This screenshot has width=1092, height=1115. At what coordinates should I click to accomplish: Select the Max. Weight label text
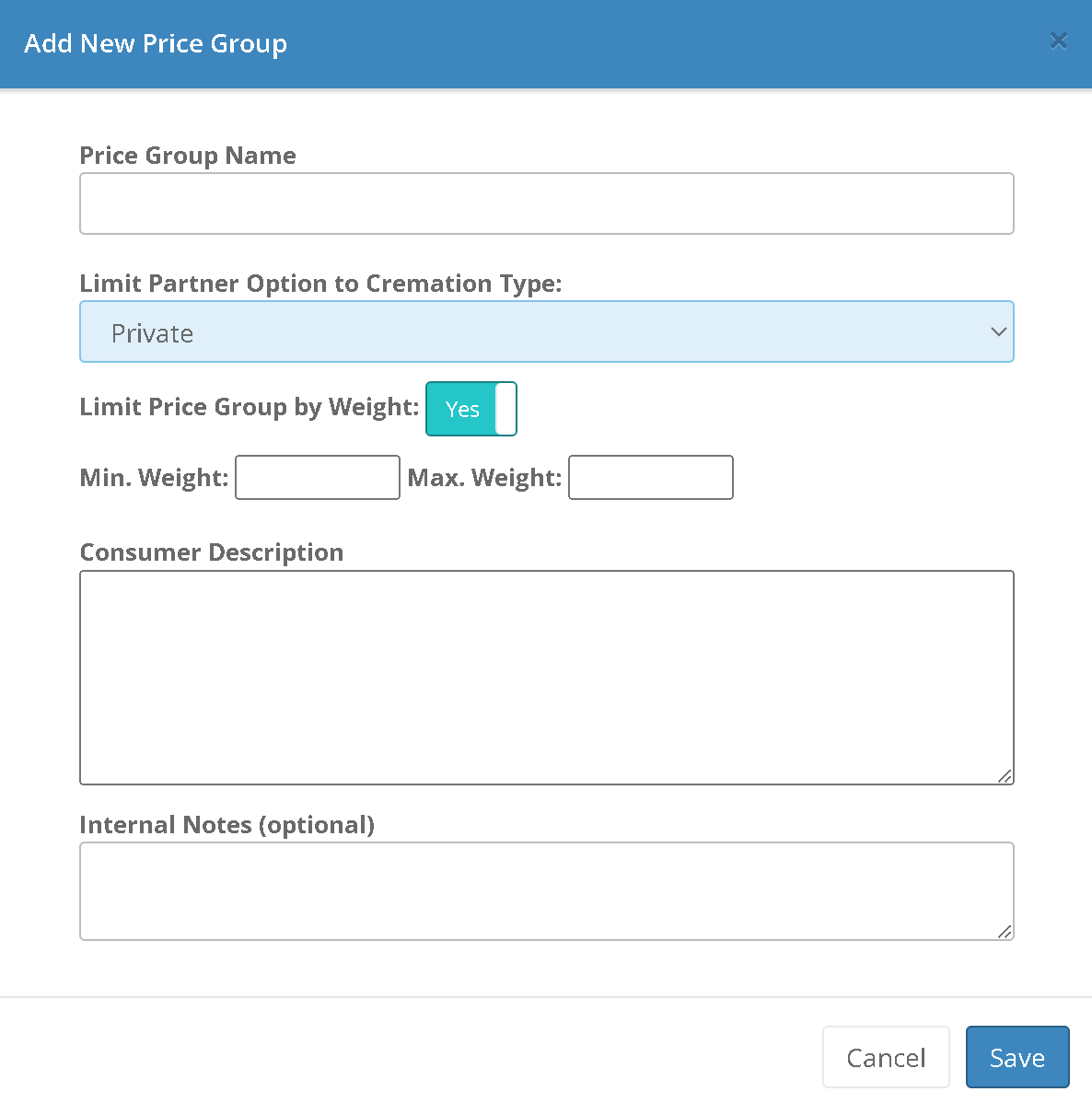coord(484,478)
